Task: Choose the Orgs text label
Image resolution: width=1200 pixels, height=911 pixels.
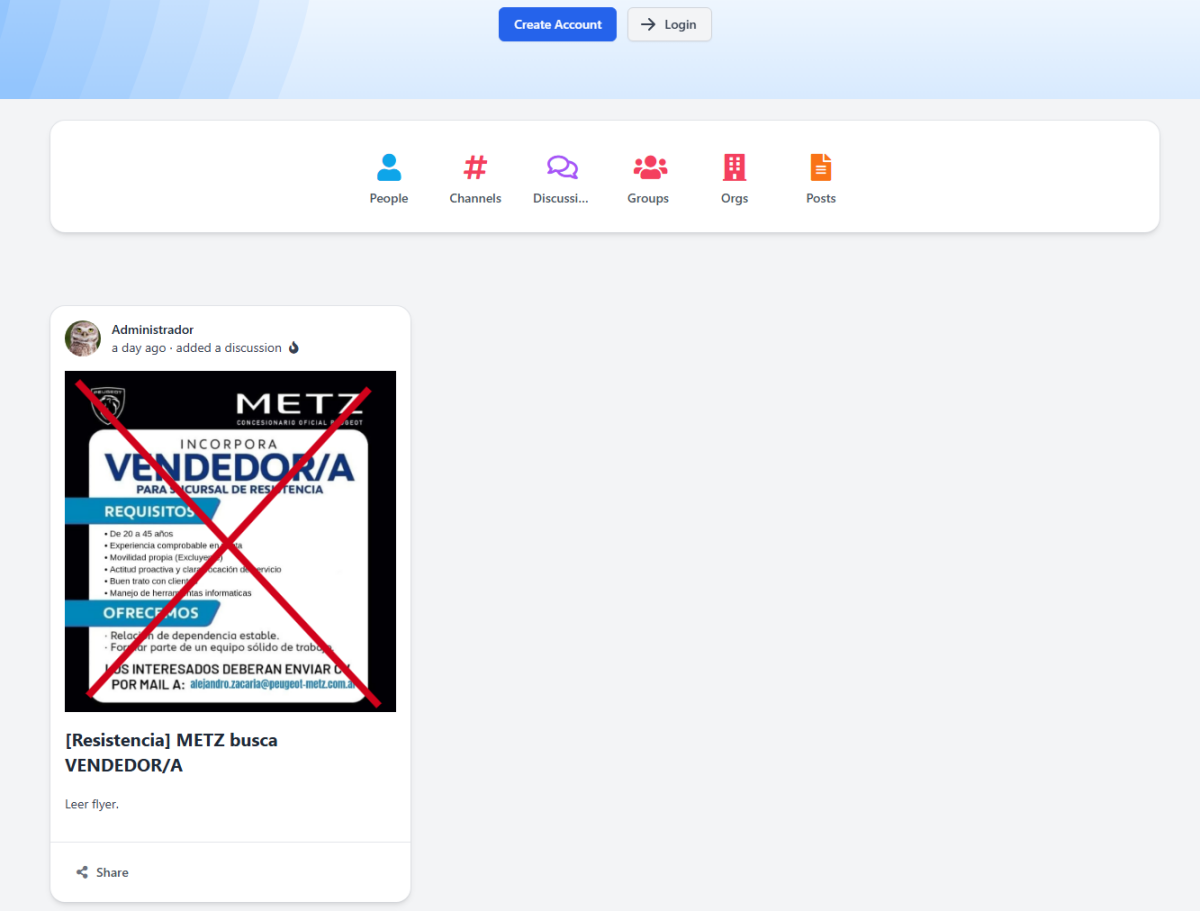Action: (x=734, y=198)
